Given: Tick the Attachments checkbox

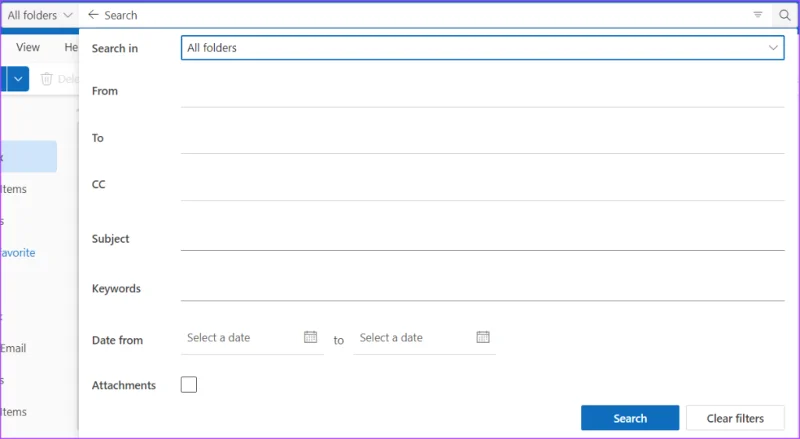Looking at the screenshot, I should [189, 384].
